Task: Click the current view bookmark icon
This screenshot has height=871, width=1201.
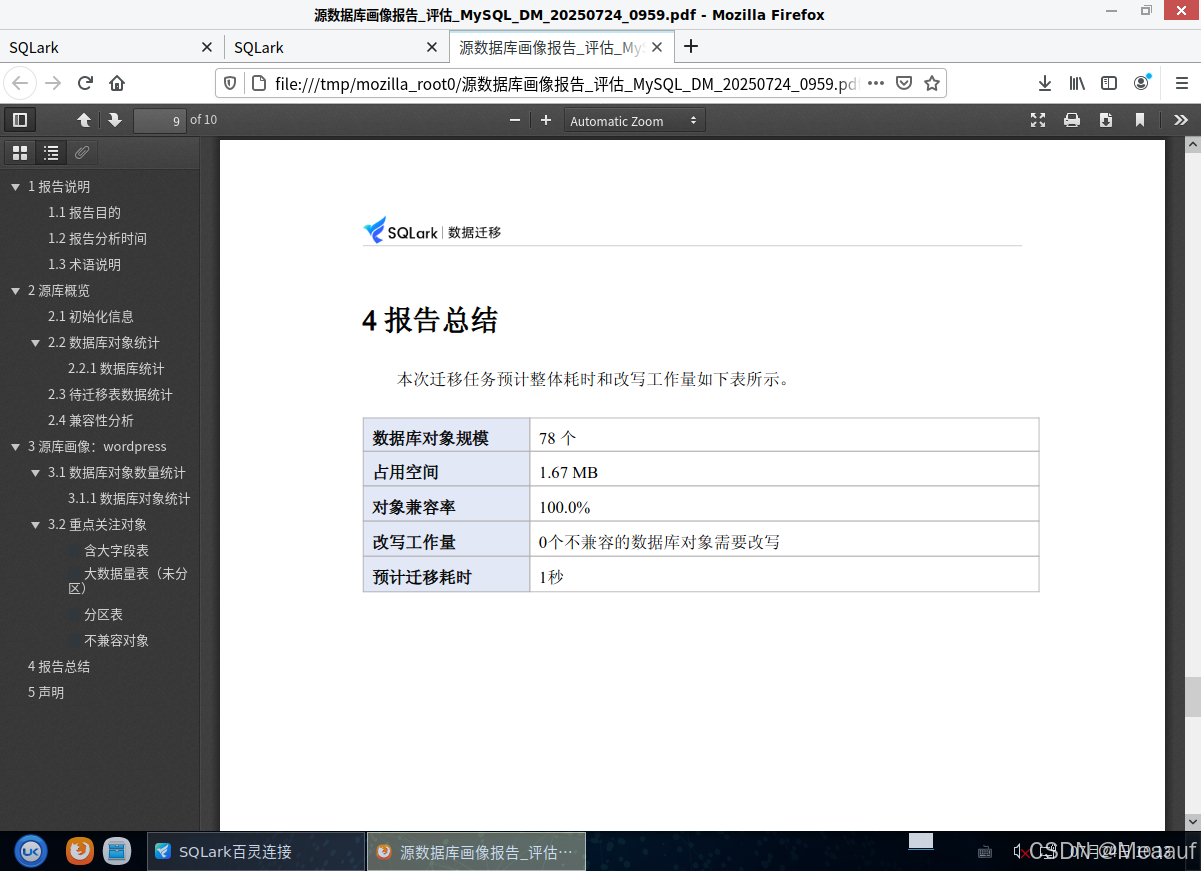Action: (1140, 120)
